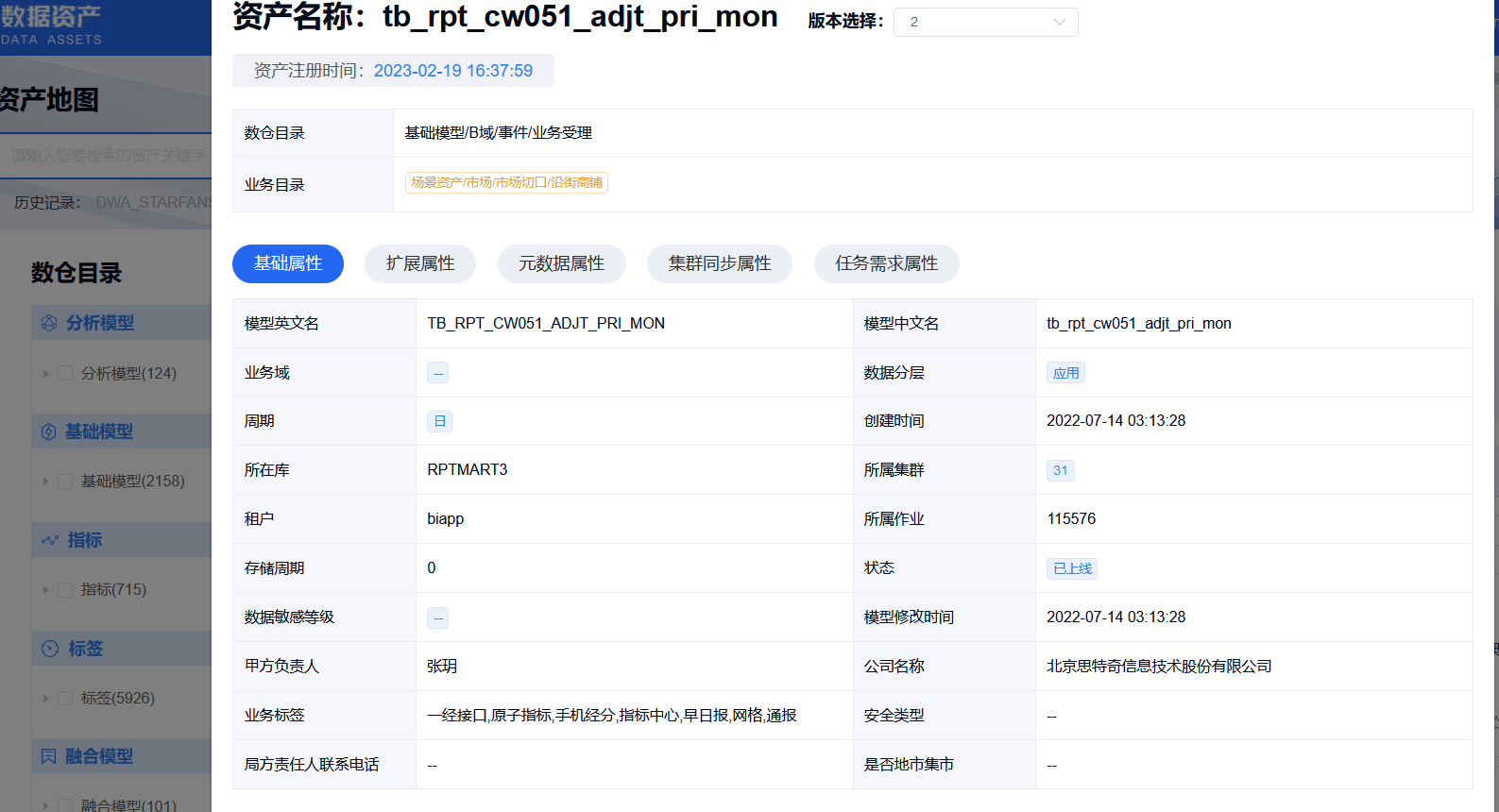Click the 数据敏感等级 placeholder dash tag
This screenshot has height=812, width=1499.
[x=437, y=617]
